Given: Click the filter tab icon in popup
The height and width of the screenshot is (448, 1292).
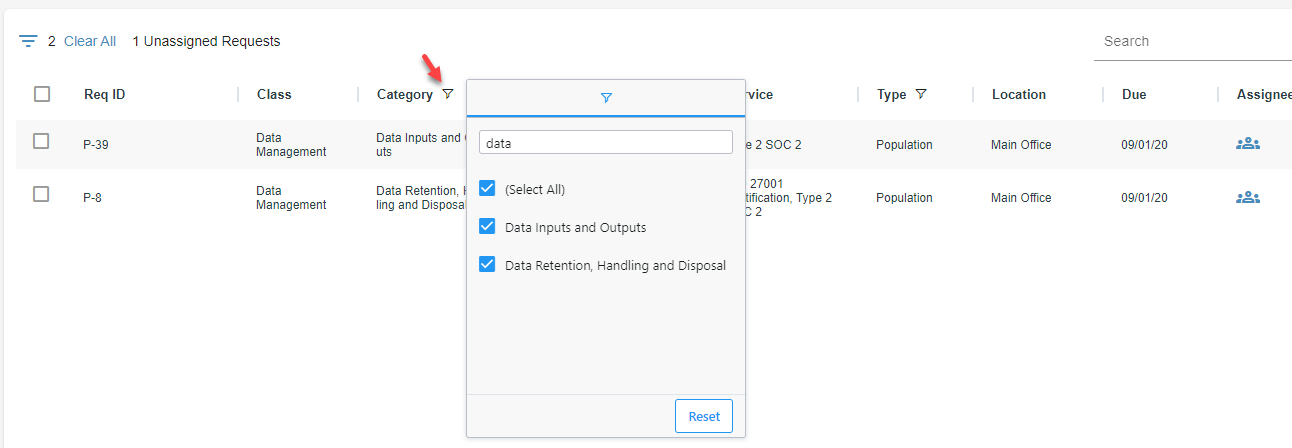Looking at the screenshot, I should click(x=606, y=98).
